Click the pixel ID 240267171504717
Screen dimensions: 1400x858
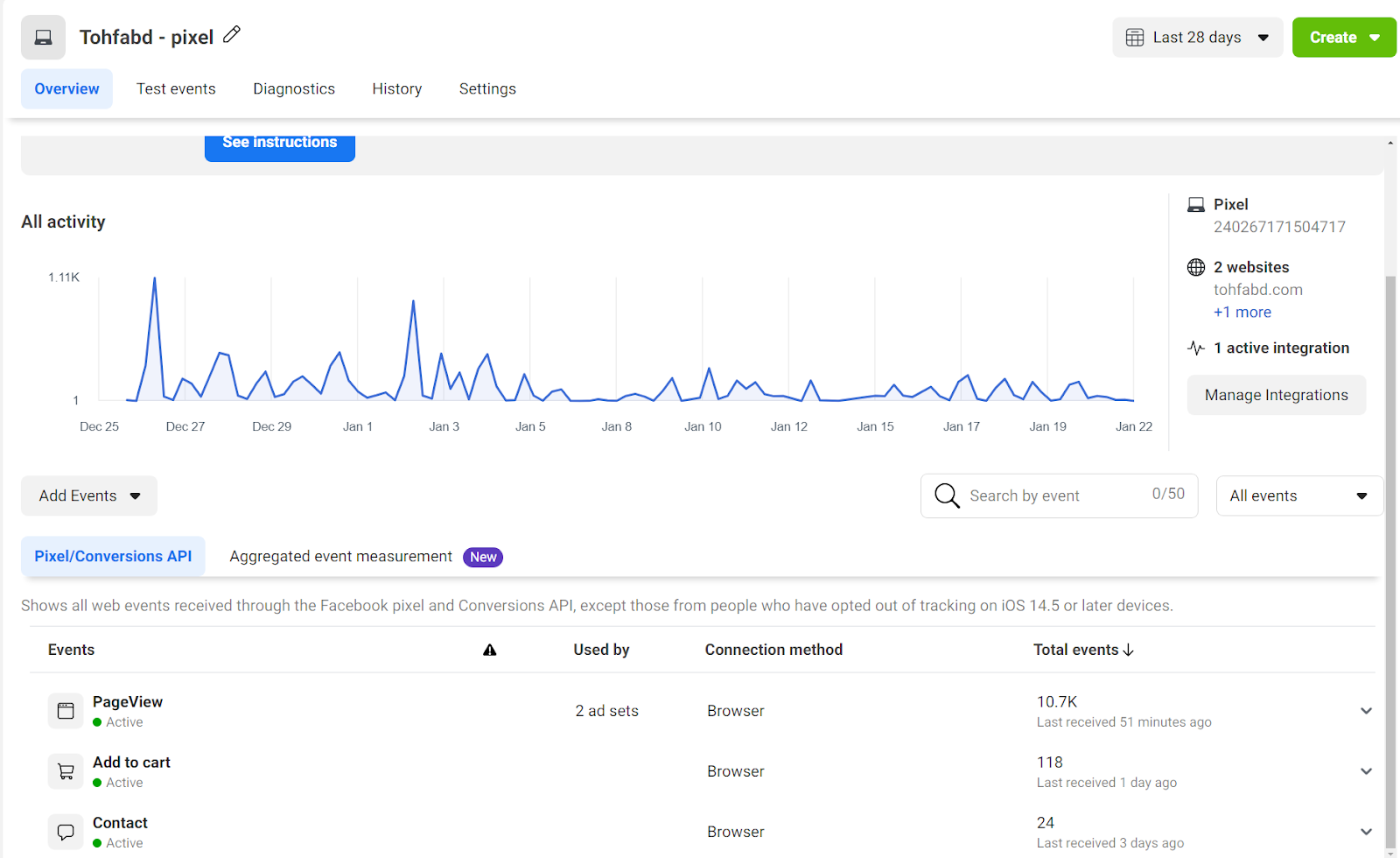coord(1279,227)
